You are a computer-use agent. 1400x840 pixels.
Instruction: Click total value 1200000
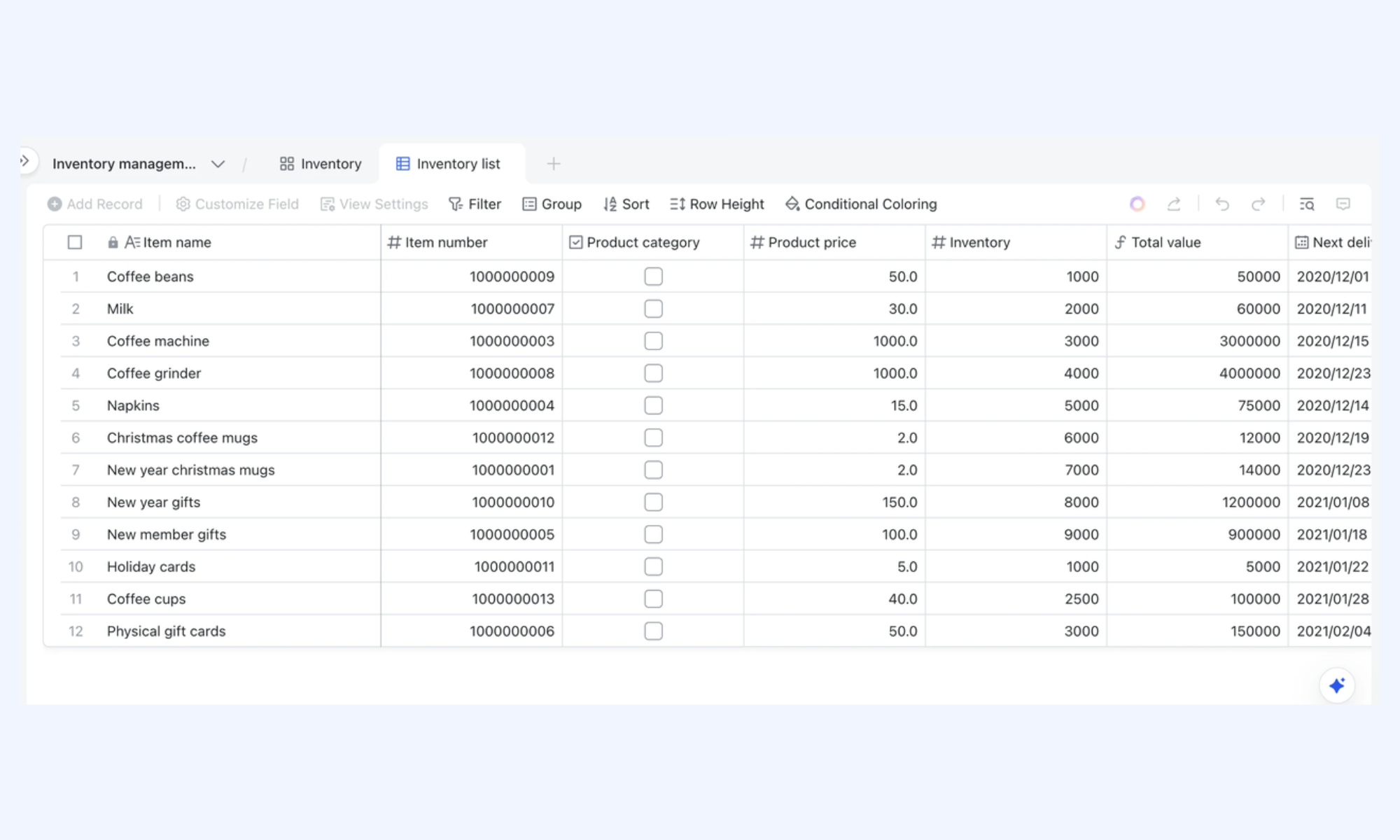1251,502
